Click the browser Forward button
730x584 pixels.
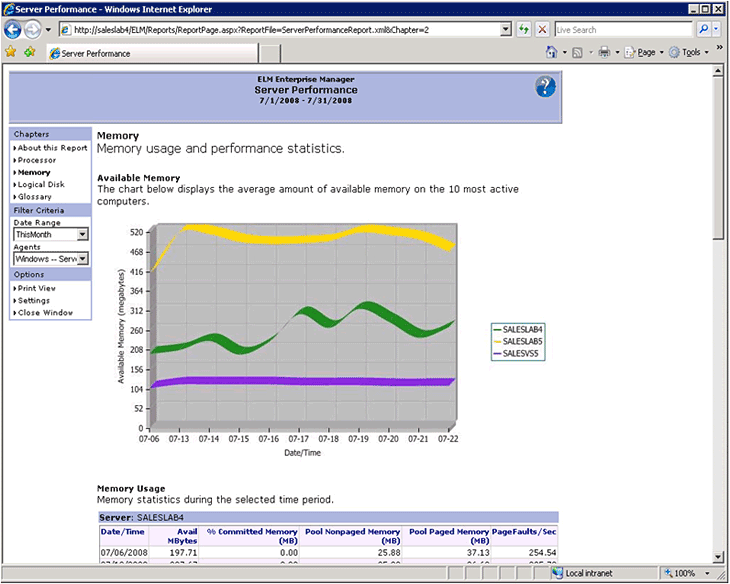33,30
